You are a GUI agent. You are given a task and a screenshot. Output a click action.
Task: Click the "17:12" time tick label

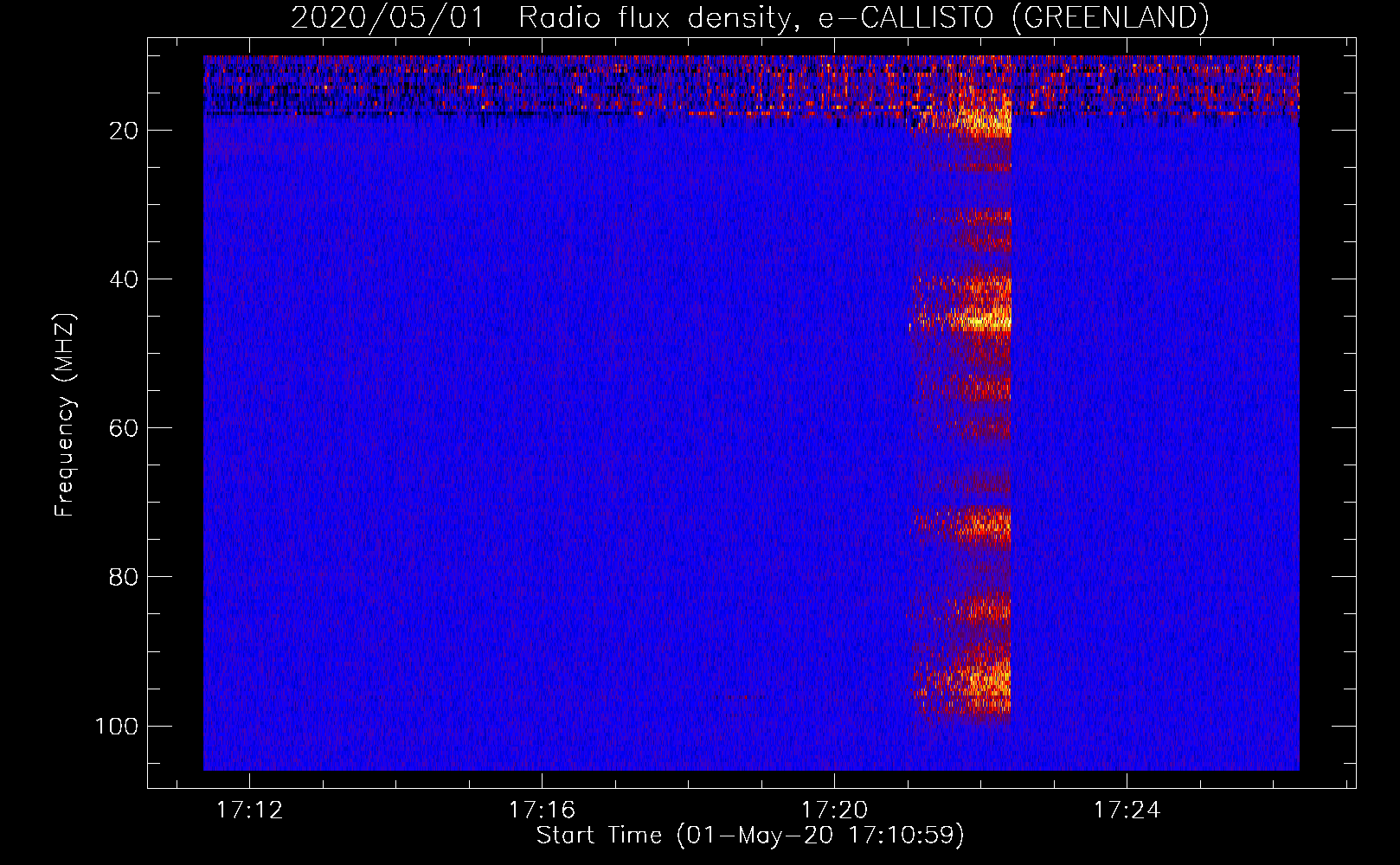click(249, 811)
